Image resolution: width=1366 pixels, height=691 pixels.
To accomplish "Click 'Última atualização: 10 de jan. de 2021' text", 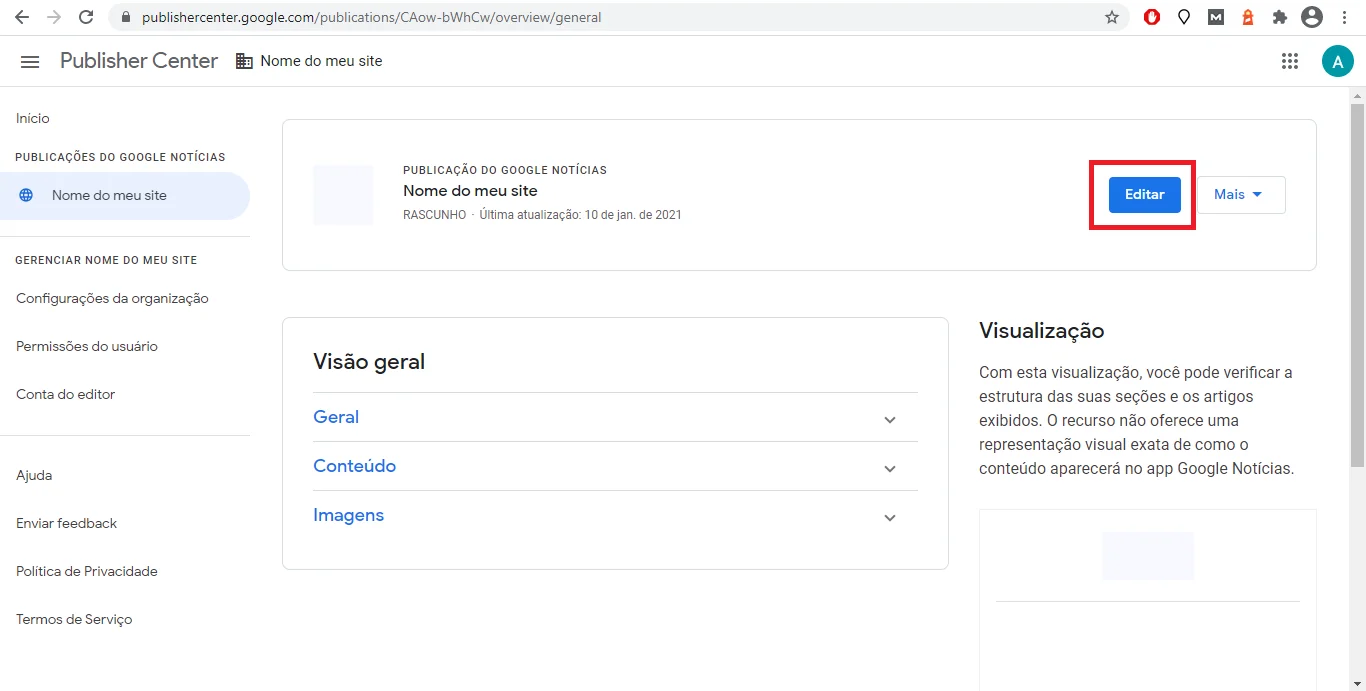I will tap(581, 215).
